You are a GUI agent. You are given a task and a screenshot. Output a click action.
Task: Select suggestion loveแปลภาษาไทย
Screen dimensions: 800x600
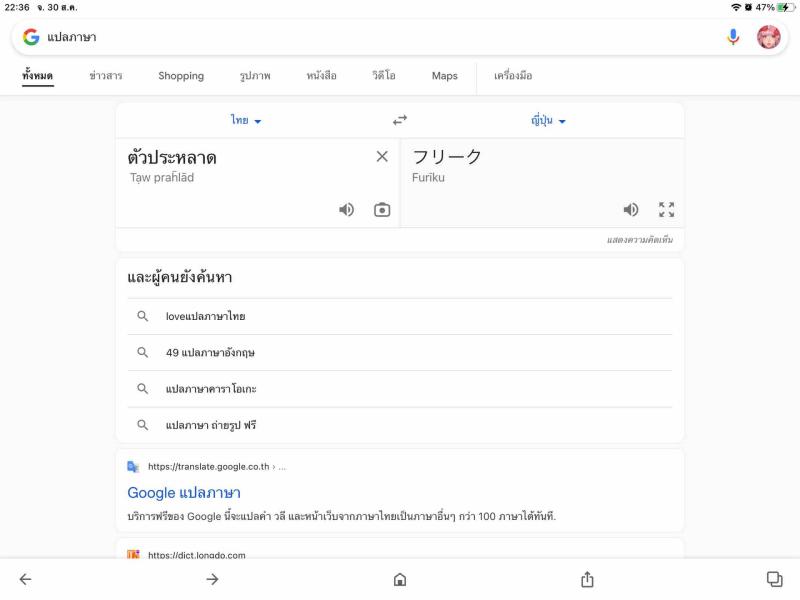pos(400,316)
